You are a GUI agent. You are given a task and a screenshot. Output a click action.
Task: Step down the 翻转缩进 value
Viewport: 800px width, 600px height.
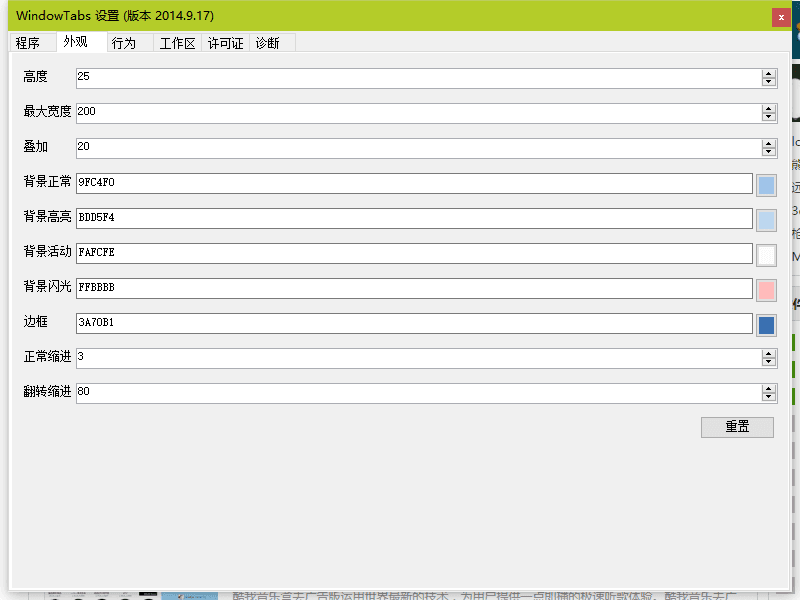click(x=768, y=396)
